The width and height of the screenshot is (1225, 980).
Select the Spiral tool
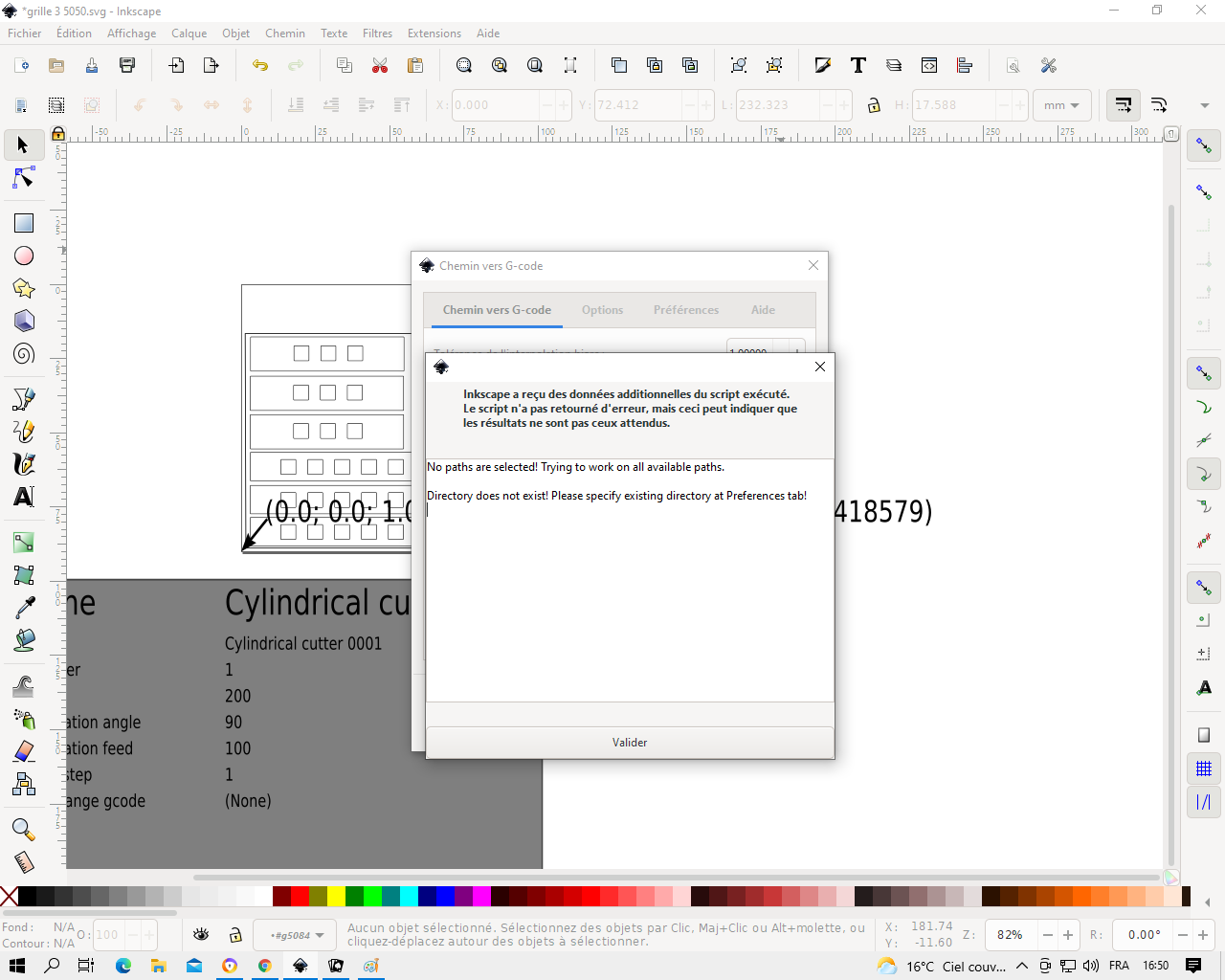pyautogui.click(x=24, y=353)
